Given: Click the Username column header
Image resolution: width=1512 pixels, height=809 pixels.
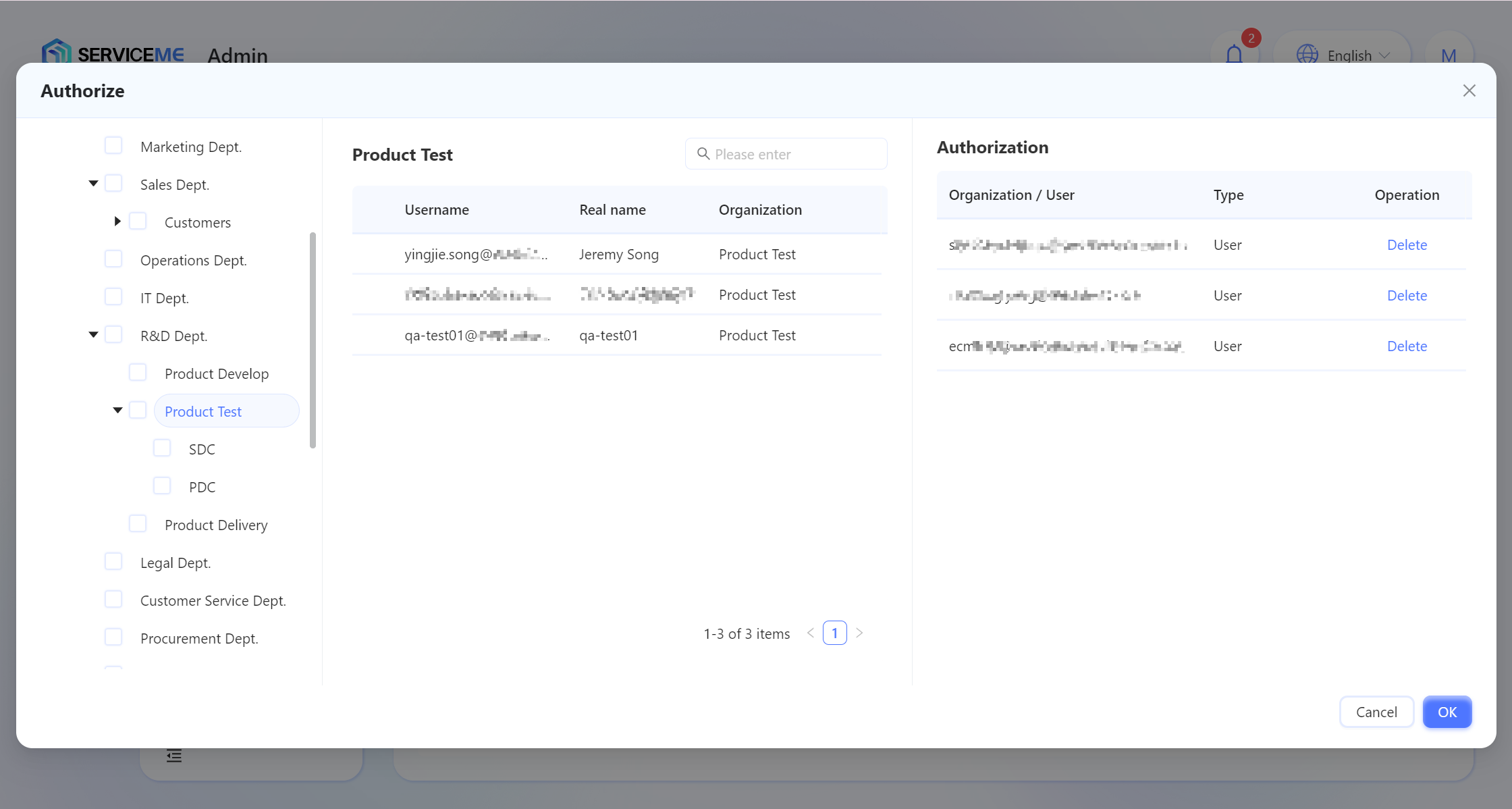Looking at the screenshot, I should tap(437, 209).
